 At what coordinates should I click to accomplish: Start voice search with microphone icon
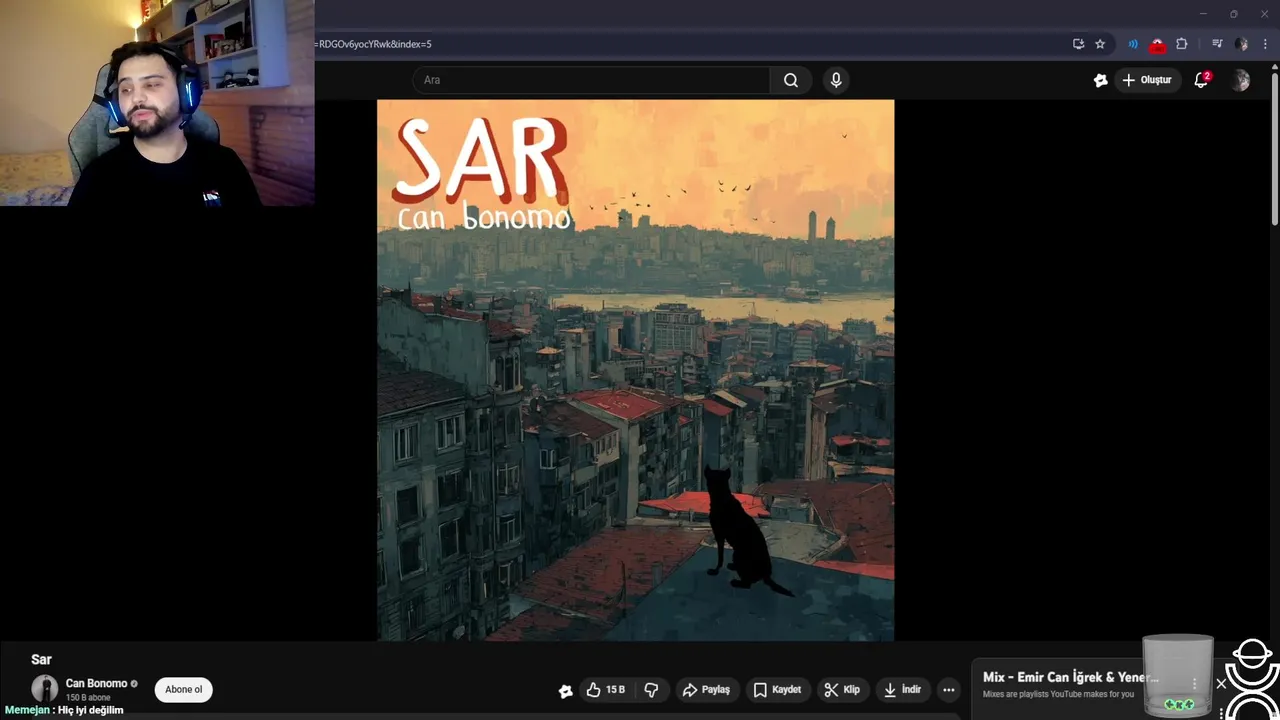(x=836, y=80)
